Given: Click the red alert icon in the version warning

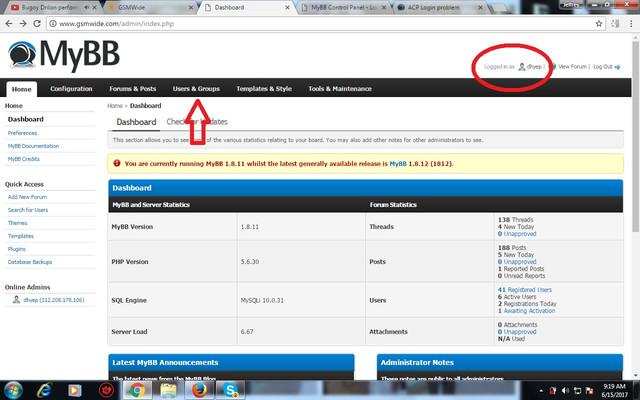Looking at the screenshot, I should tap(117, 163).
